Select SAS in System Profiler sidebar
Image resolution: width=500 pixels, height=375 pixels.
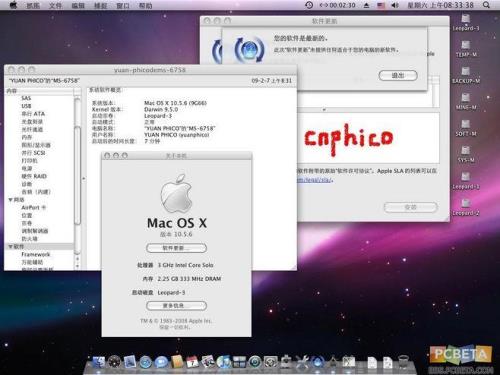(26, 98)
